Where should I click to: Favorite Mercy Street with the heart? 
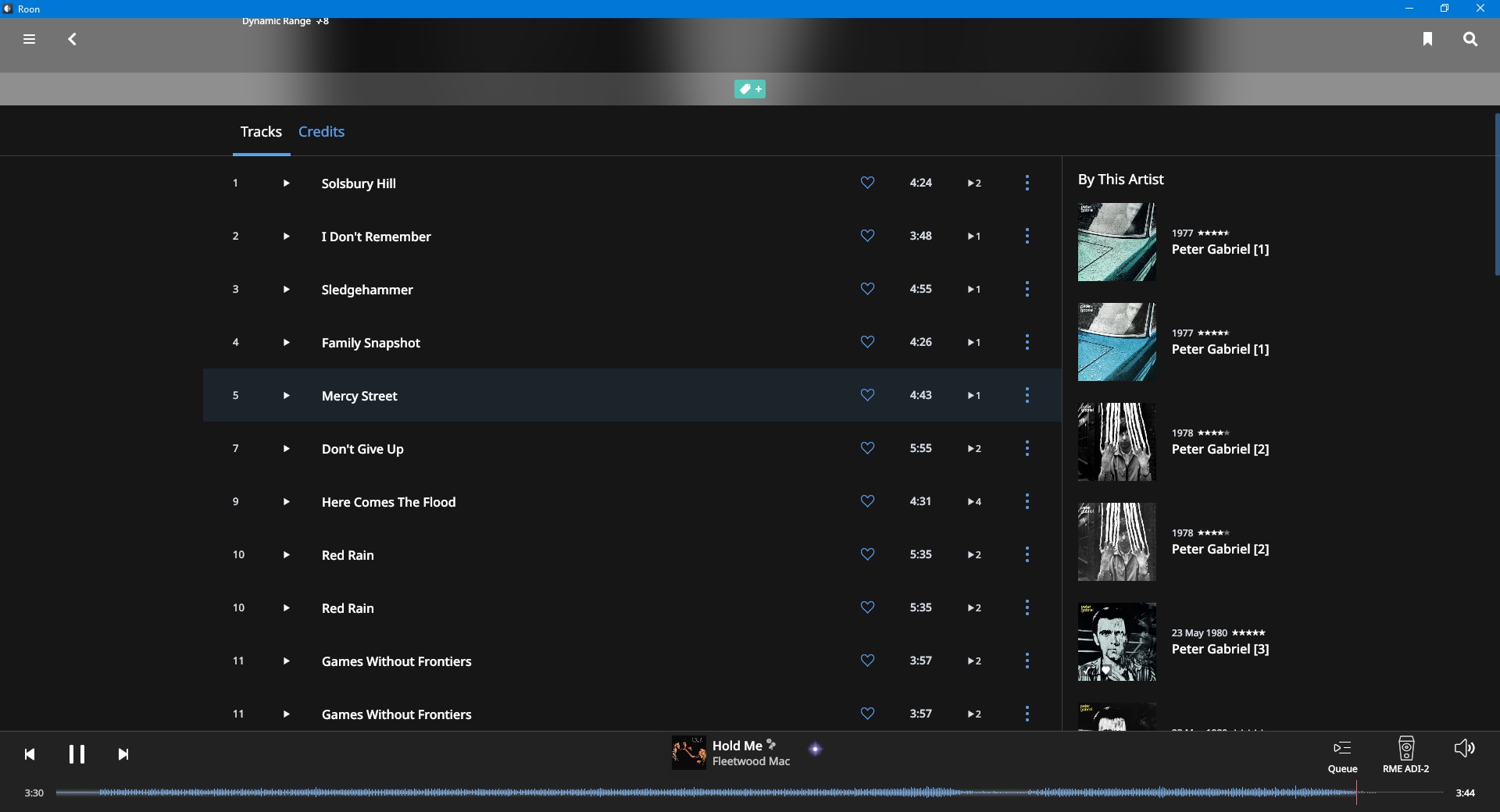(x=867, y=395)
